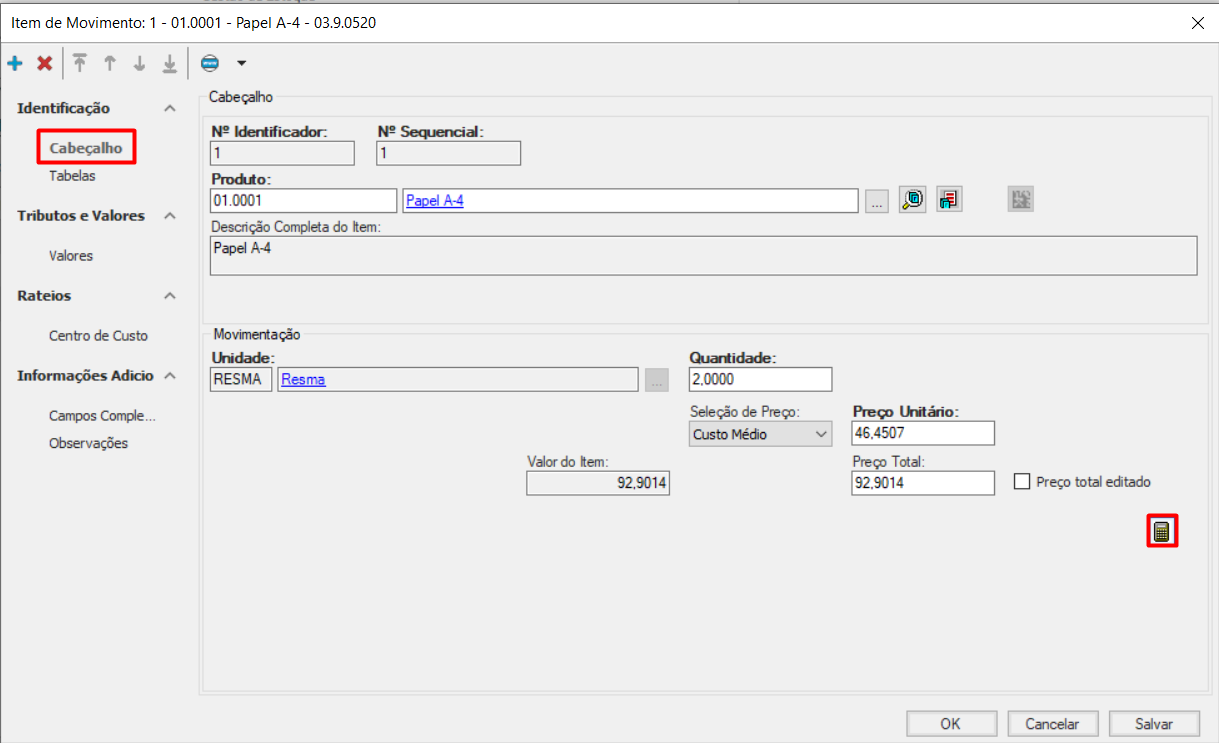This screenshot has width=1219, height=743.
Task: Click the Quantidade input field
Action: point(760,380)
